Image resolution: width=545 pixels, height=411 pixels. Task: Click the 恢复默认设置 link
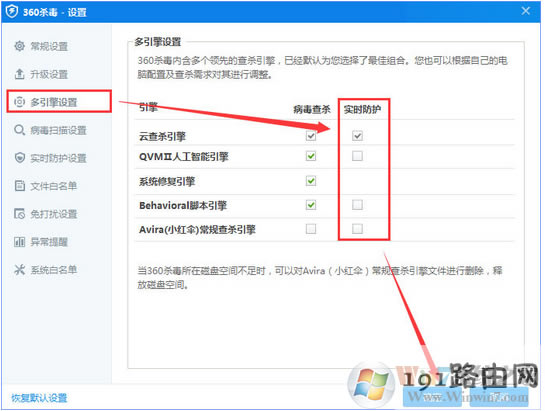coord(39,398)
